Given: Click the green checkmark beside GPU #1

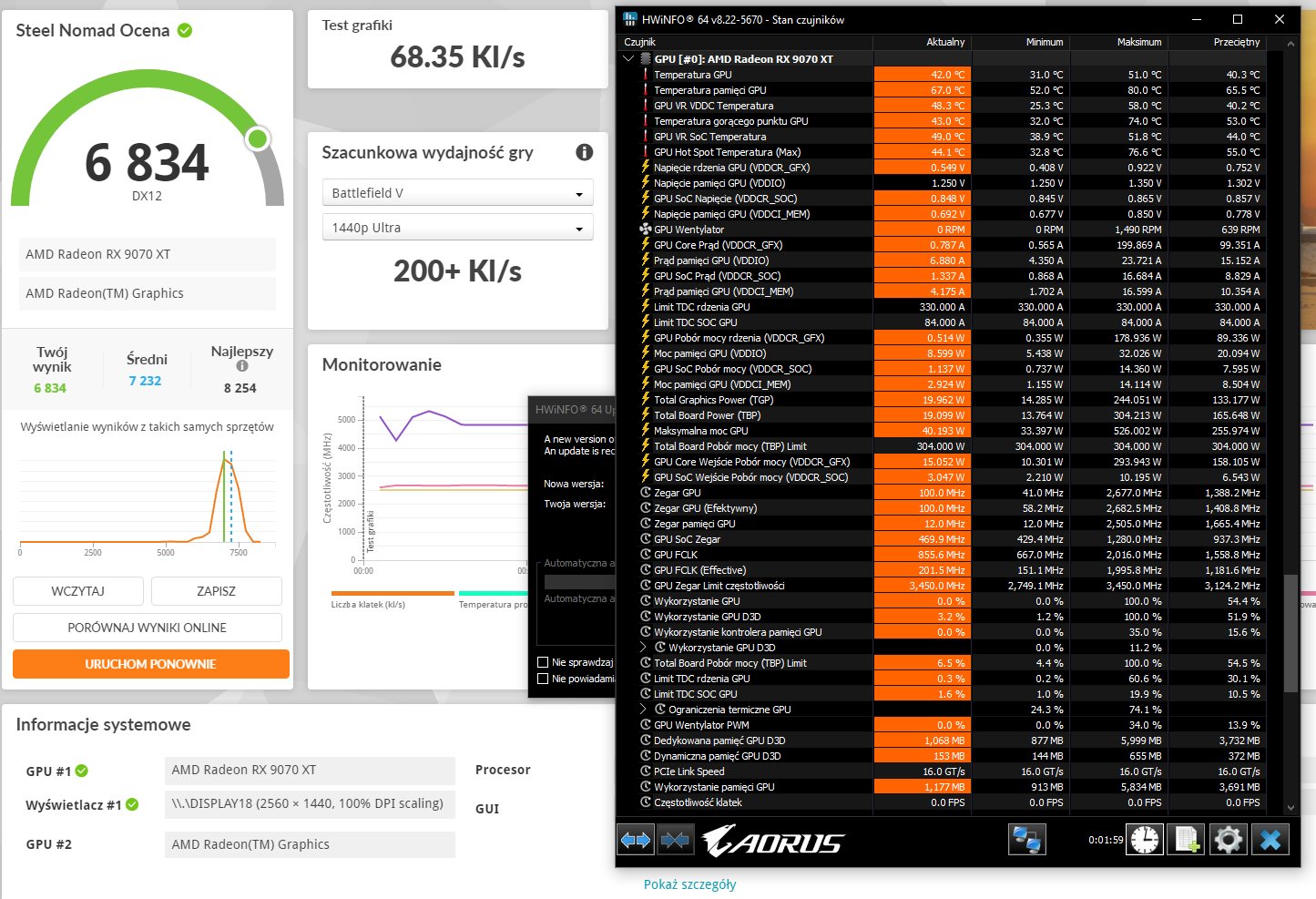Looking at the screenshot, I should [x=82, y=771].
